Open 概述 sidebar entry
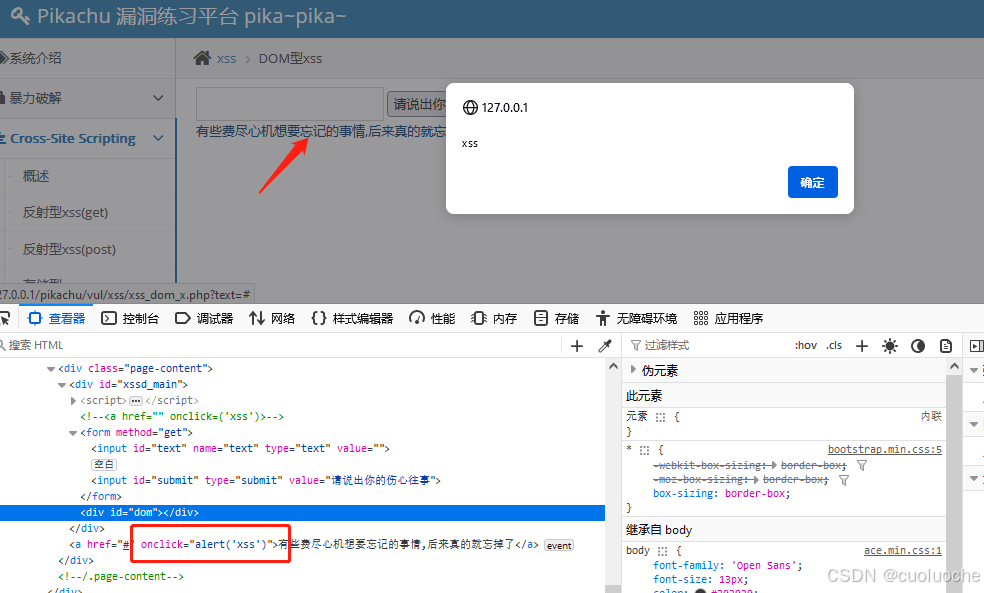Image resolution: width=984 pixels, height=593 pixels. [x=36, y=176]
